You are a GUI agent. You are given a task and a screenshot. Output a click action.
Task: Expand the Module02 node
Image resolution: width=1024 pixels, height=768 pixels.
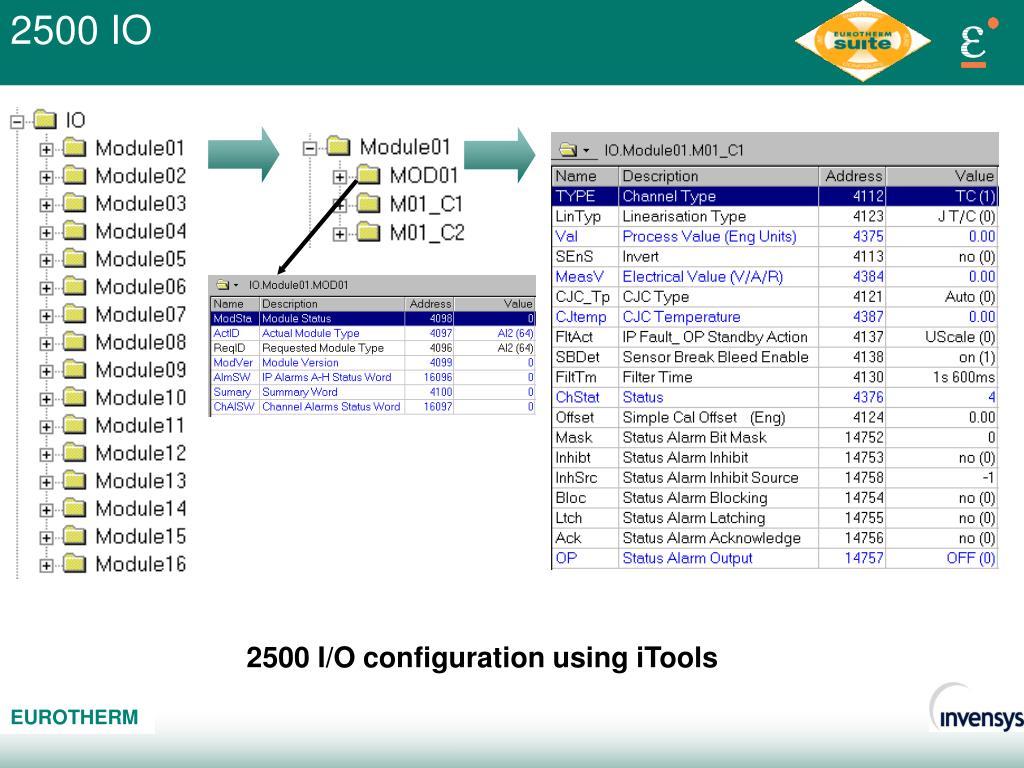click(46, 177)
